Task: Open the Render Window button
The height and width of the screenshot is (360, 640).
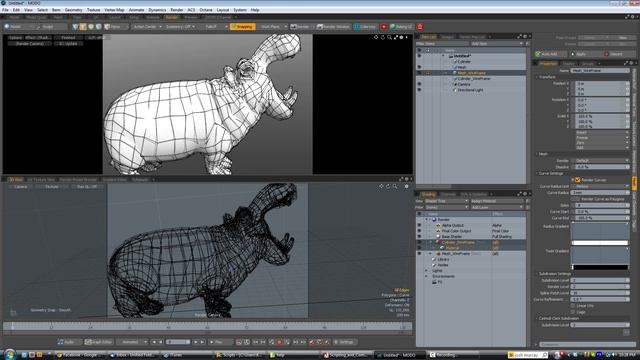Action: point(333,27)
